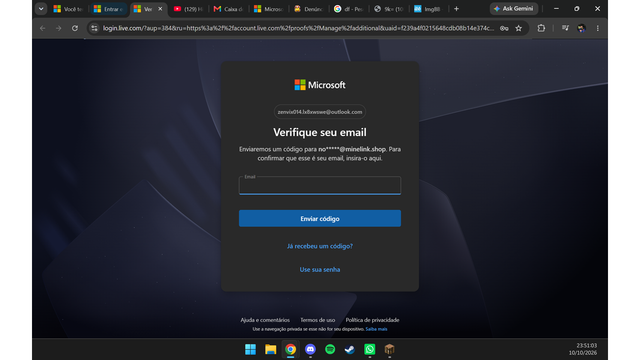This screenshot has height=360, width=640.
Task: Open the brown box app on taskbar
Action: coord(389,349)
